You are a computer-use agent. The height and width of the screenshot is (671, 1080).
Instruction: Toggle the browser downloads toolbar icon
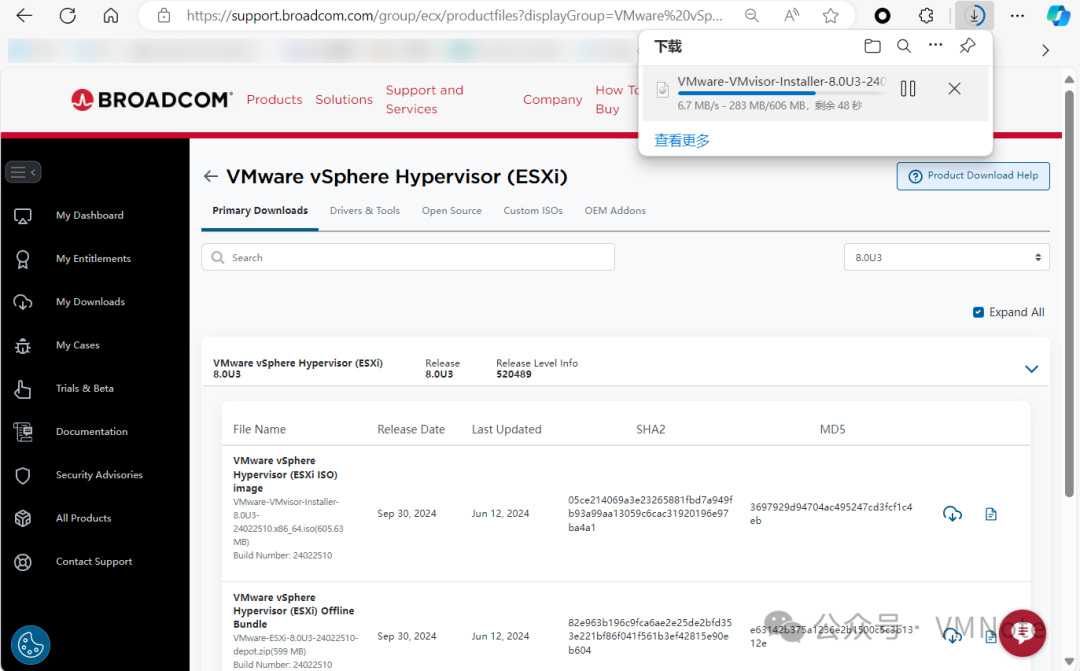[x=974, y=15]
